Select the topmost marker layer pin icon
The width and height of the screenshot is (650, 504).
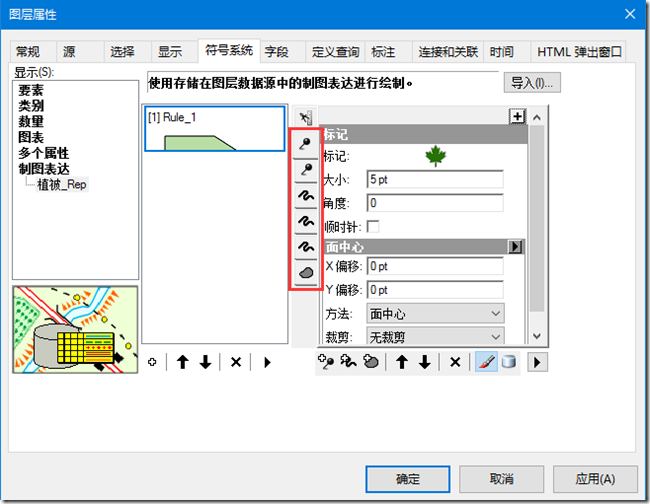(306, 144)
